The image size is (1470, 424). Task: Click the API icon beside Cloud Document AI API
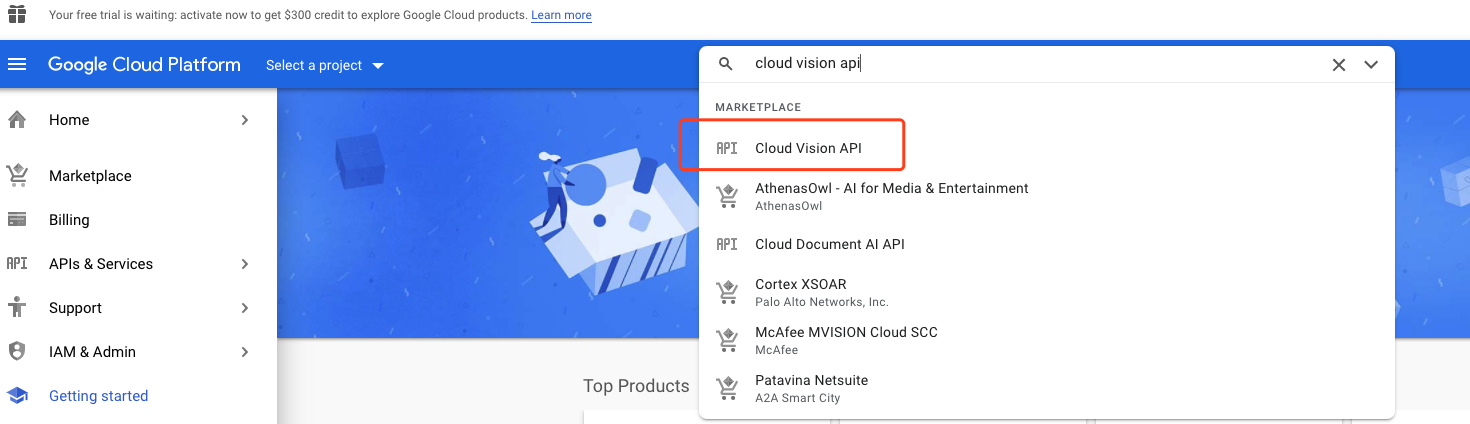[727, 244]
